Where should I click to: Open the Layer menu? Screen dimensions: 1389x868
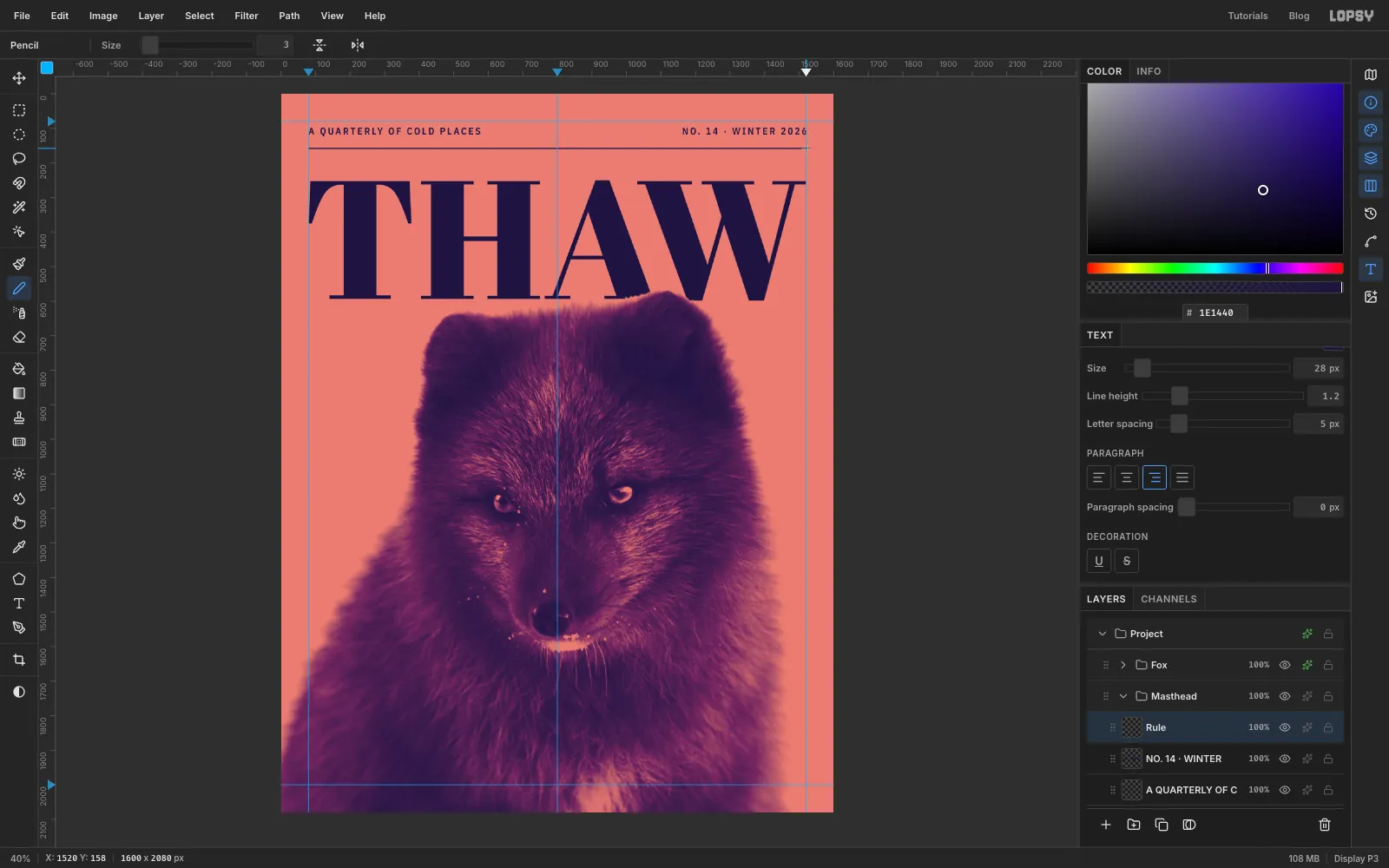click(x=151, y=16)
